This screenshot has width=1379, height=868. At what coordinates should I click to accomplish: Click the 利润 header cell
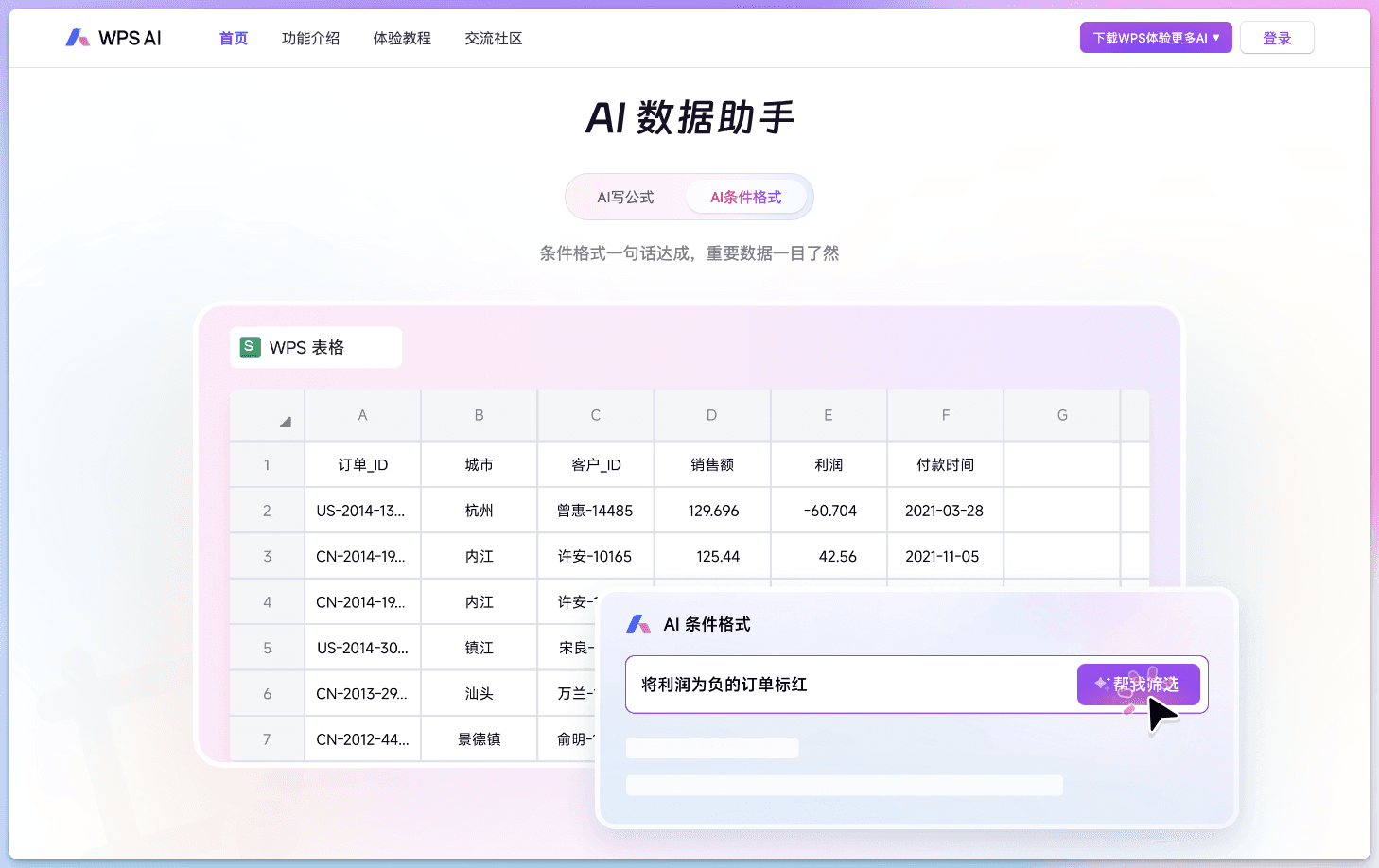coord(829,464)
